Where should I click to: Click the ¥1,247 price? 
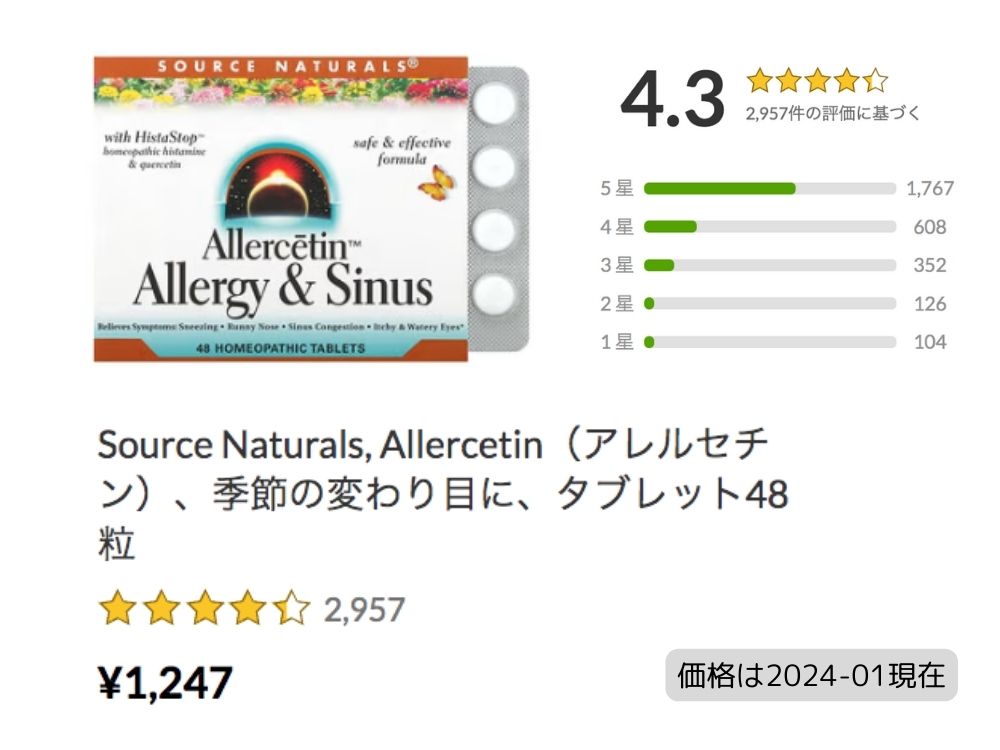[x=165, y=683]
